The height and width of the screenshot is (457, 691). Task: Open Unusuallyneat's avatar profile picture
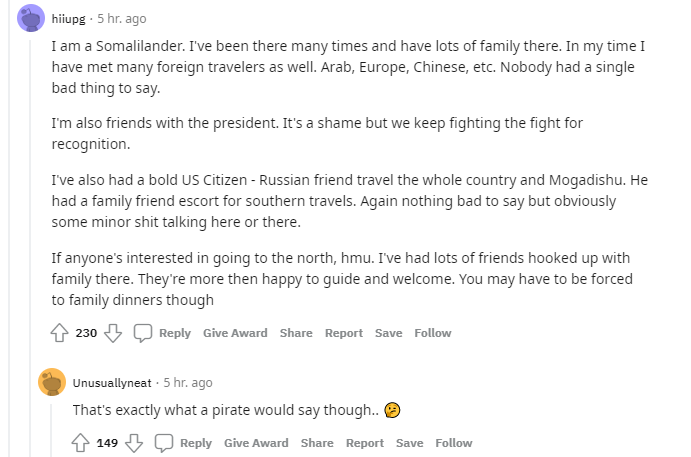click(x=52, y=383)
